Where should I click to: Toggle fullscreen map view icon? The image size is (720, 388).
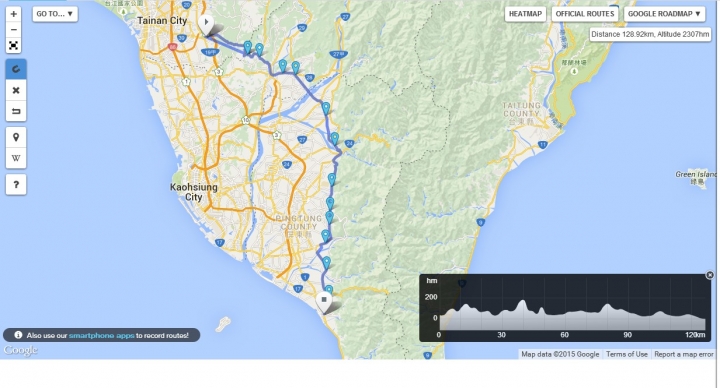14,45
